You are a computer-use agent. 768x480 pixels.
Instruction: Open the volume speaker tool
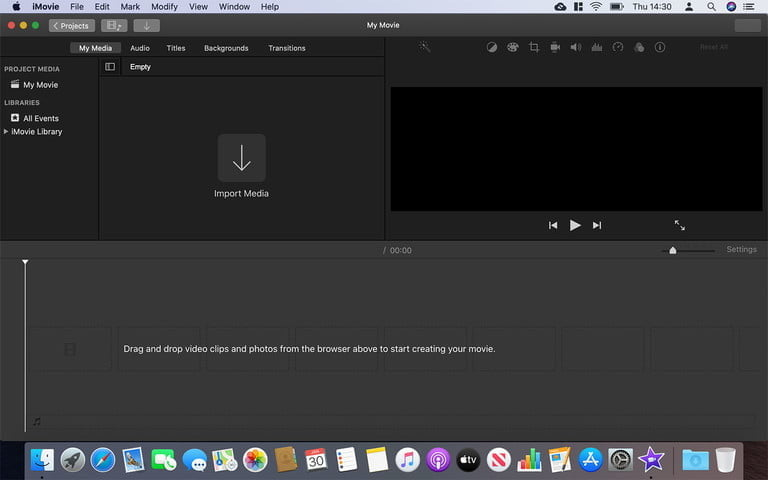[x=575, y=47]
